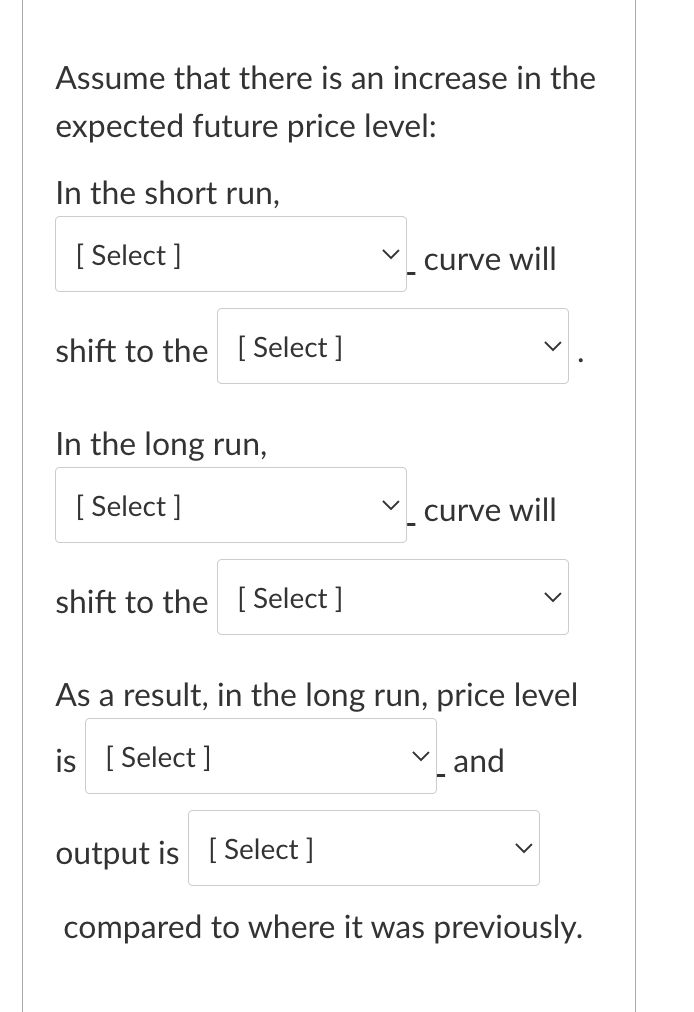Click the chevron on the price level selector
This screenshot has height=1012, width=694.
tap(420, 757)
